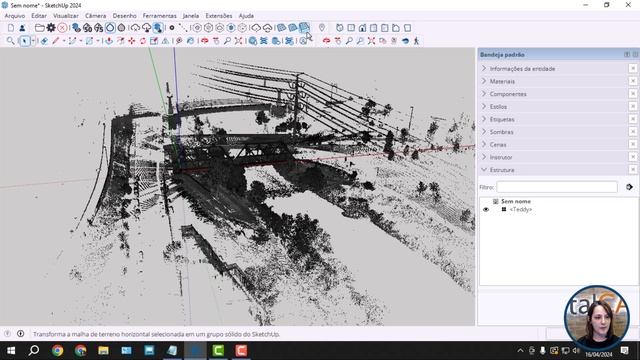Image resolution: width=640 pixels, height=360 pixels.
Task: Select the Rotate tool
Action: click(143, 41)
